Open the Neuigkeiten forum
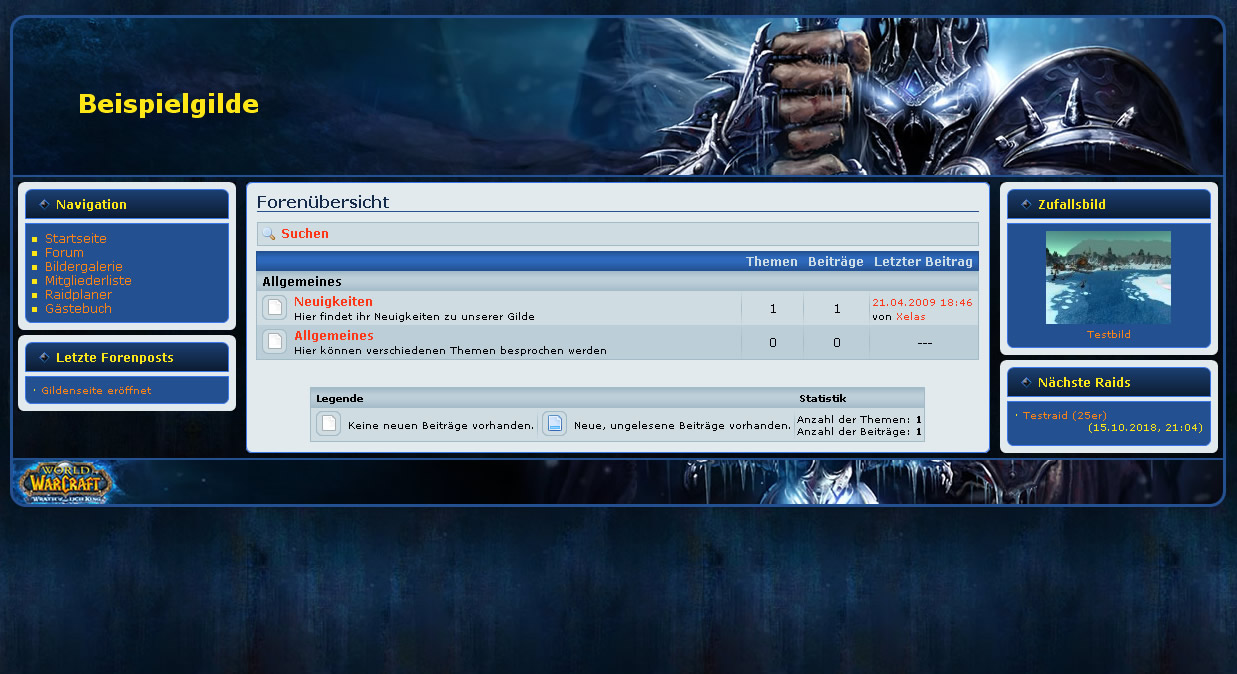 333,301
